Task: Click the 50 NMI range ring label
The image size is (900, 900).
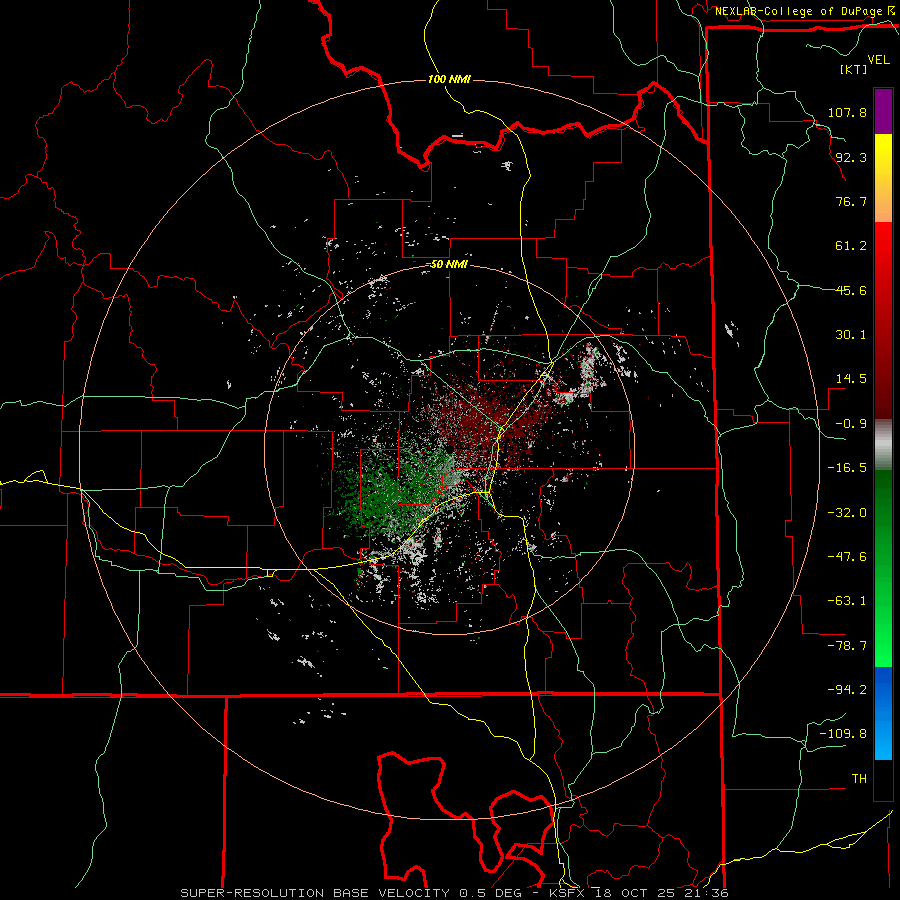Action: click(448, 265)
